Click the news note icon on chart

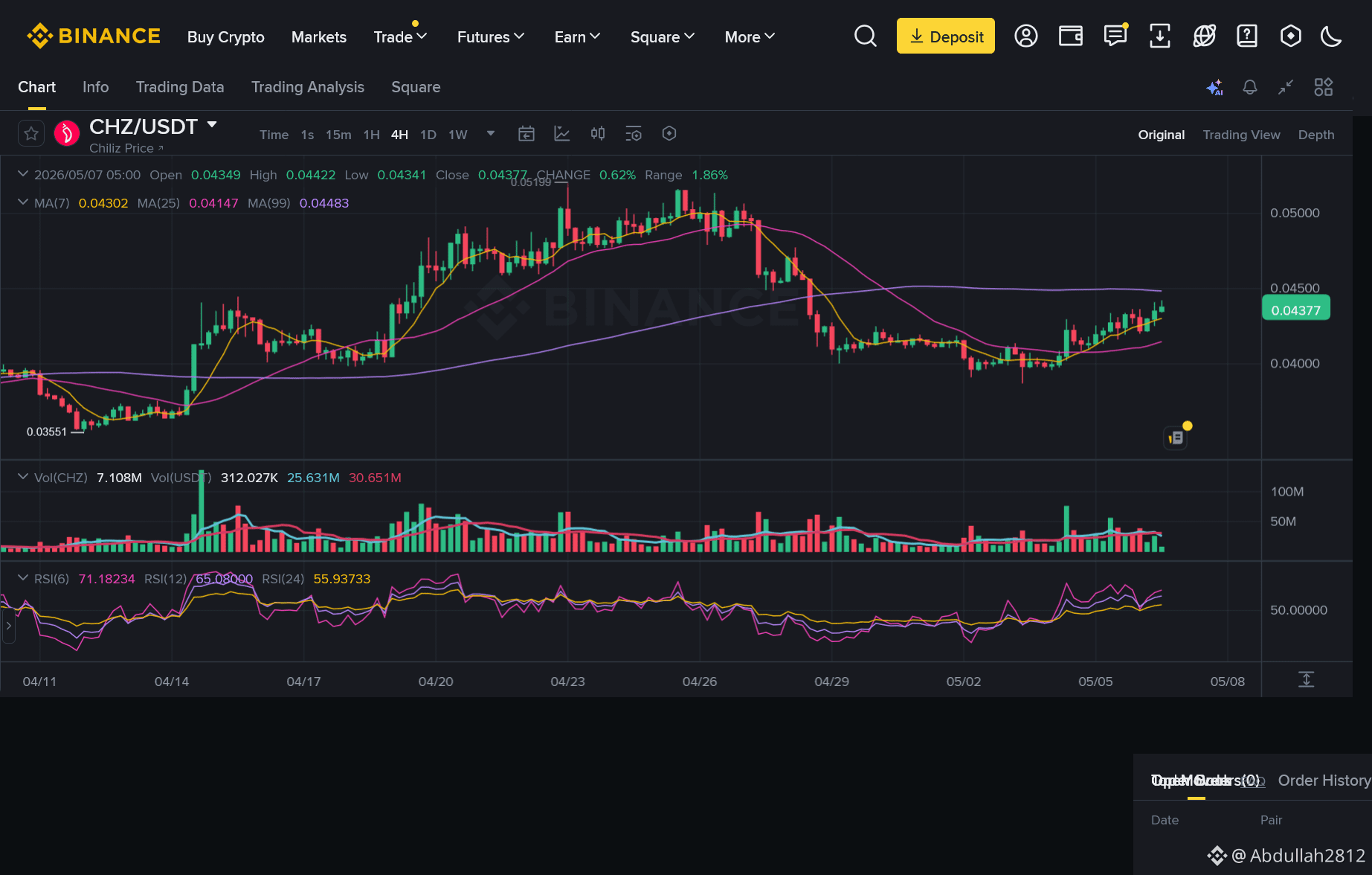[x=1176, y=437]
